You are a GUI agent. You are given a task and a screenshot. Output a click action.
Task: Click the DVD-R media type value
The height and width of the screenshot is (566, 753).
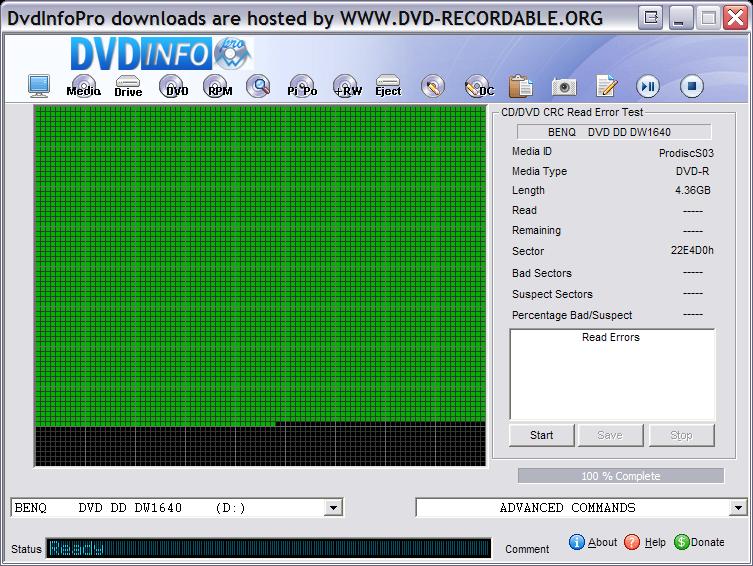(x=692, y=171)
